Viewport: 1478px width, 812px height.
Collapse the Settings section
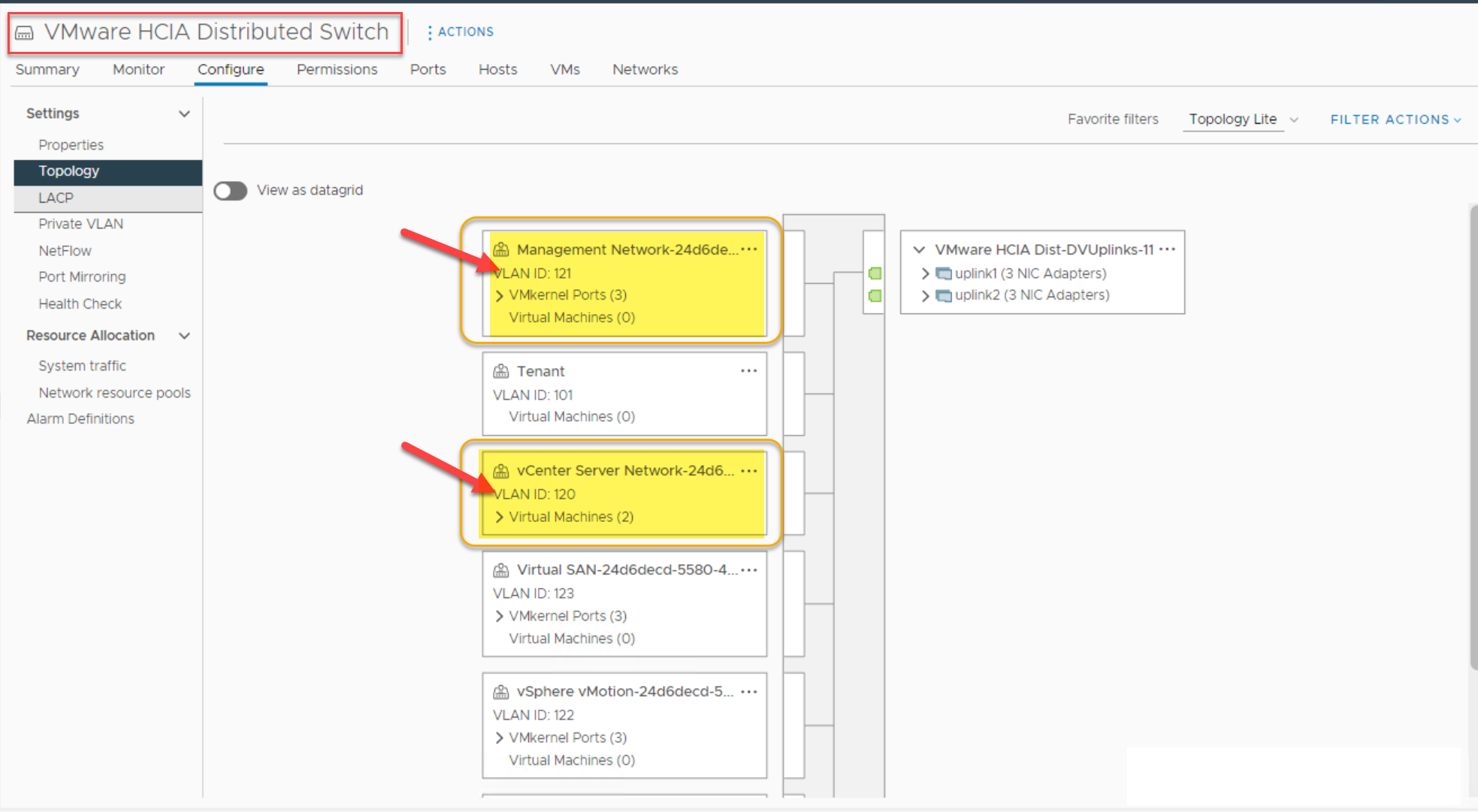[x=184, y=113]
